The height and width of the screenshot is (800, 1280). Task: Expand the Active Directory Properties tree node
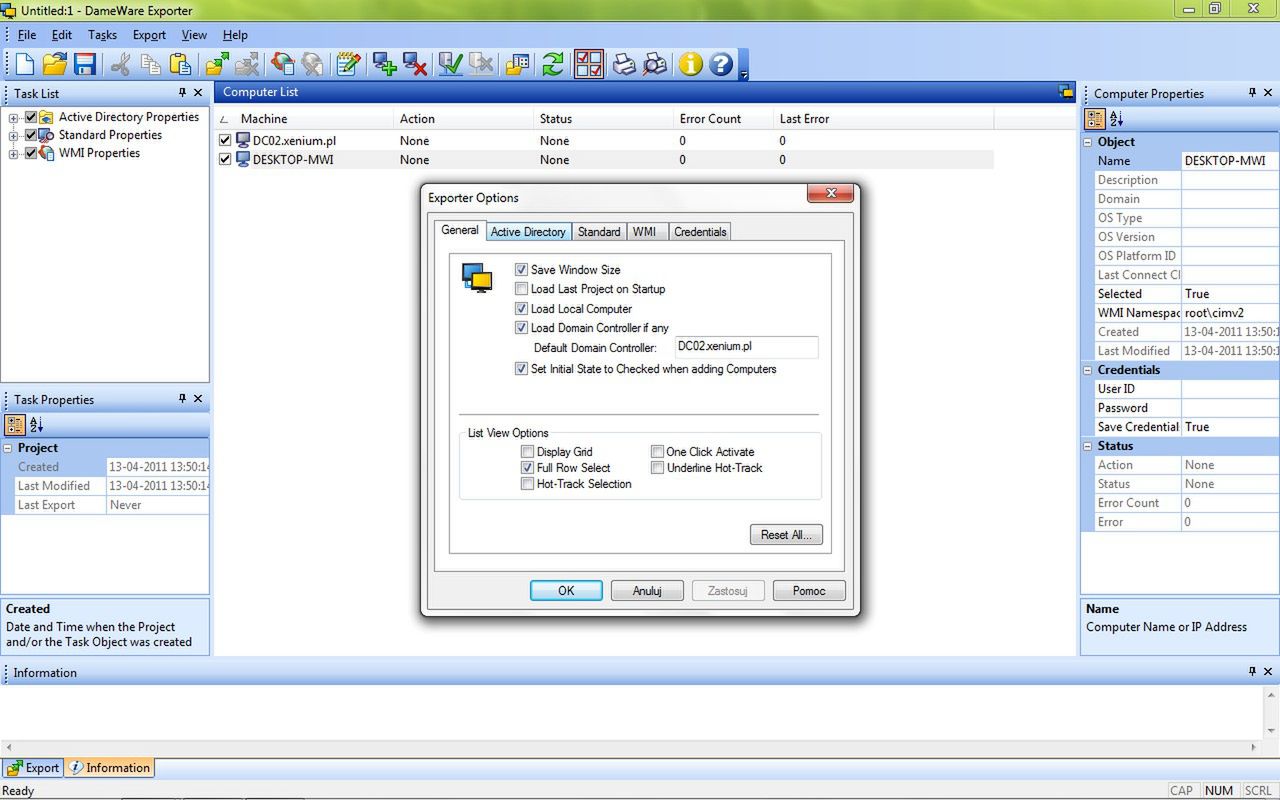tap(14, 118)
